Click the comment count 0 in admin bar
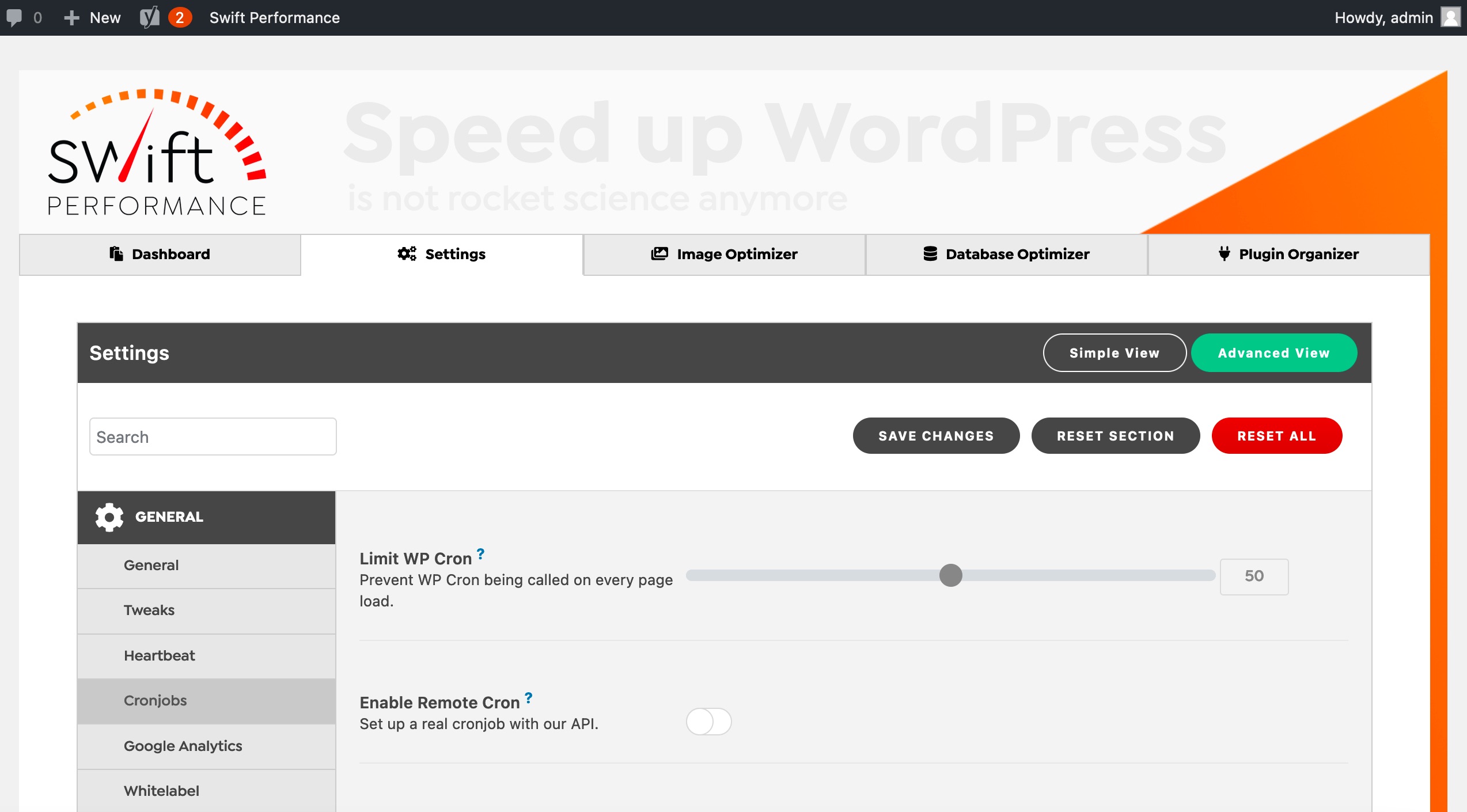The image size is (1467, 812). (37, 18)
